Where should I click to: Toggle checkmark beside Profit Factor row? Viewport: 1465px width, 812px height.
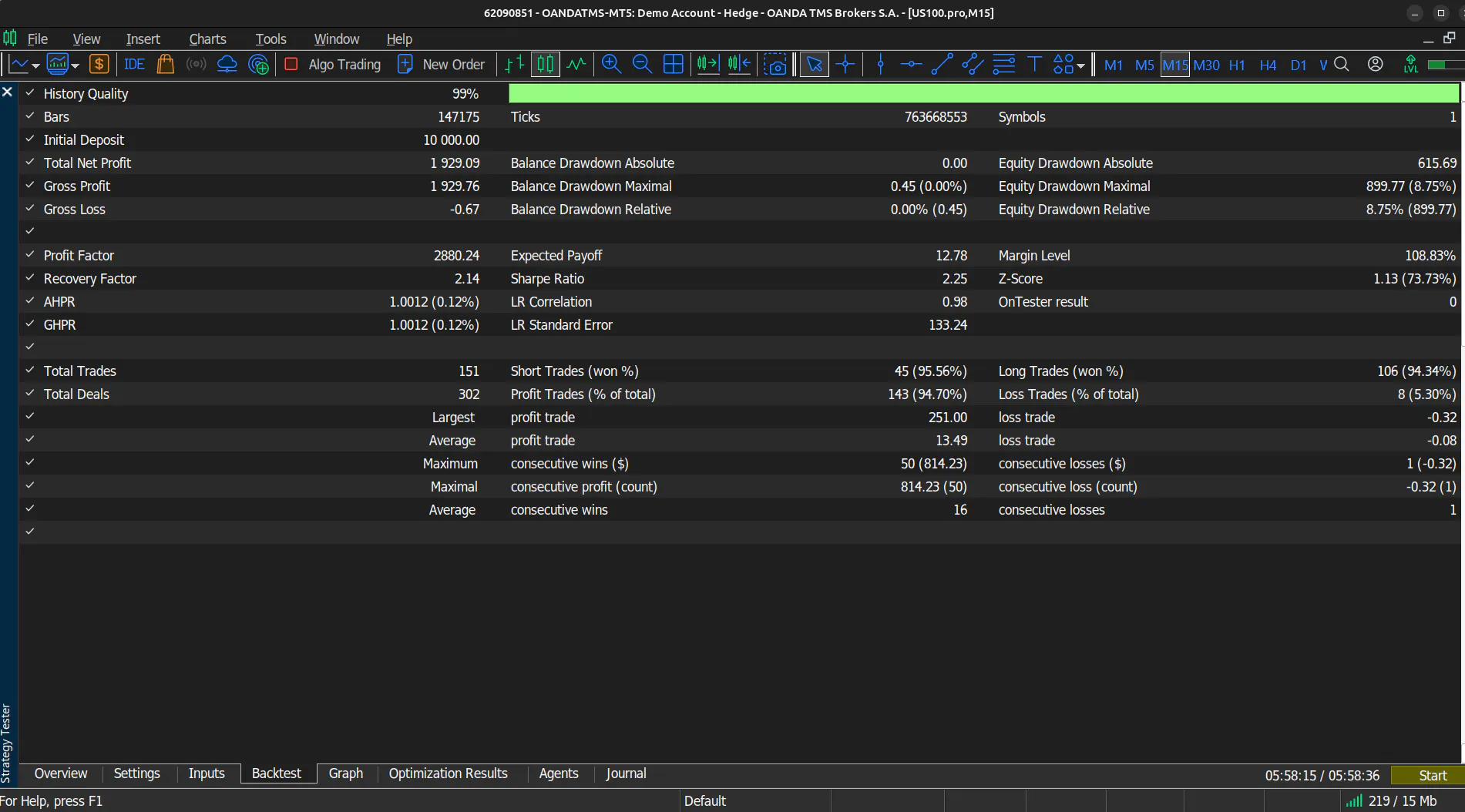[x=30, y=254]
